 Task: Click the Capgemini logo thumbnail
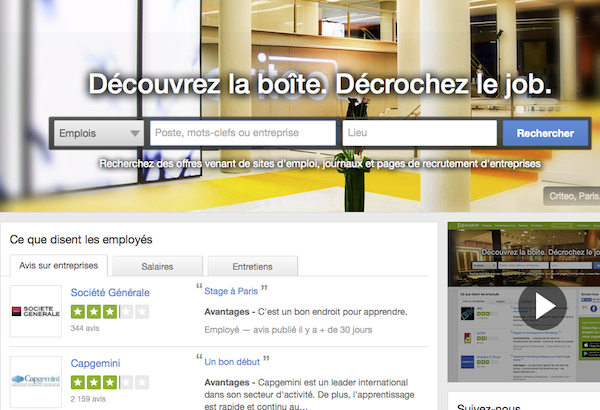(36, 382)
